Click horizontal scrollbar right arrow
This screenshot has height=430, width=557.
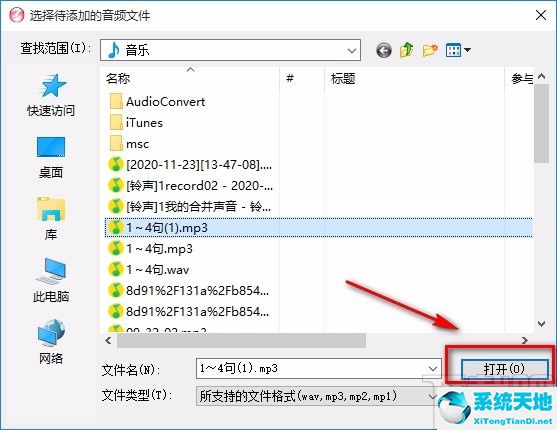pyautogui.click(x=525, y=341)
